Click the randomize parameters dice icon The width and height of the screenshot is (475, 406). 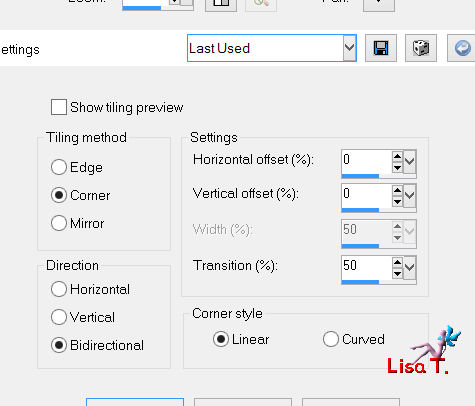(421, 48)
